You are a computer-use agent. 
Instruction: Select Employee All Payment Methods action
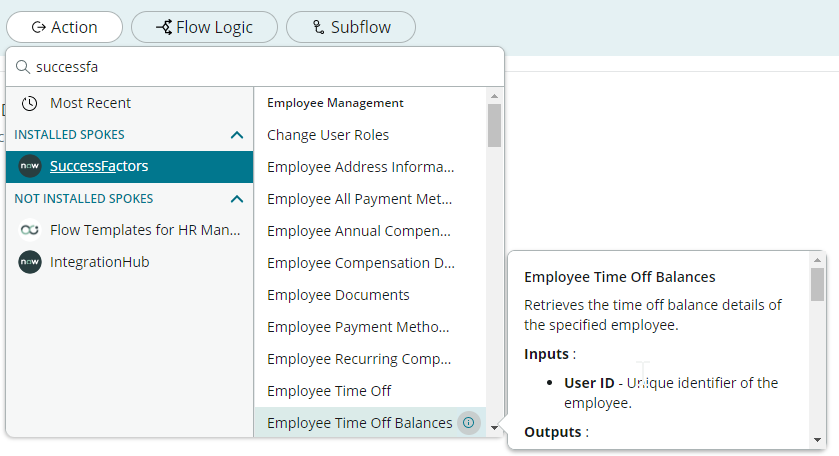[x=370, y=199]
